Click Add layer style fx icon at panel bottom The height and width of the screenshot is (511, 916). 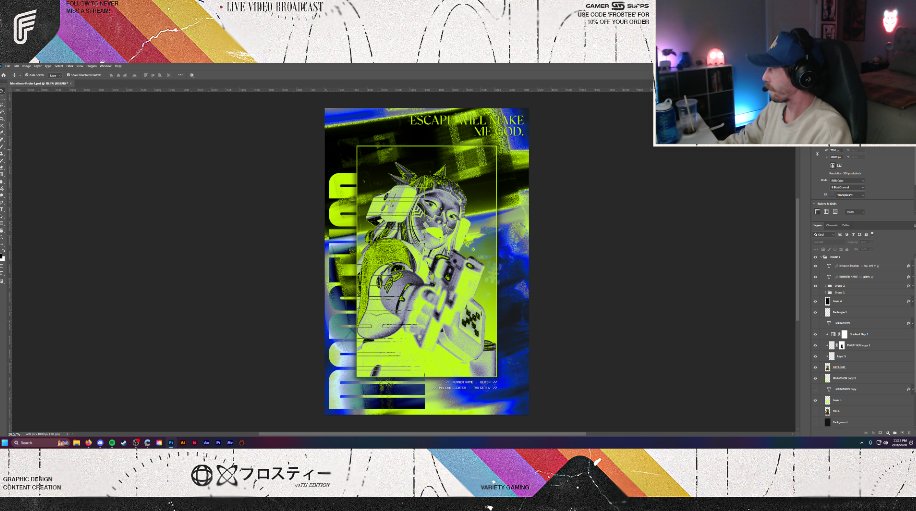(x=873, y=433)
